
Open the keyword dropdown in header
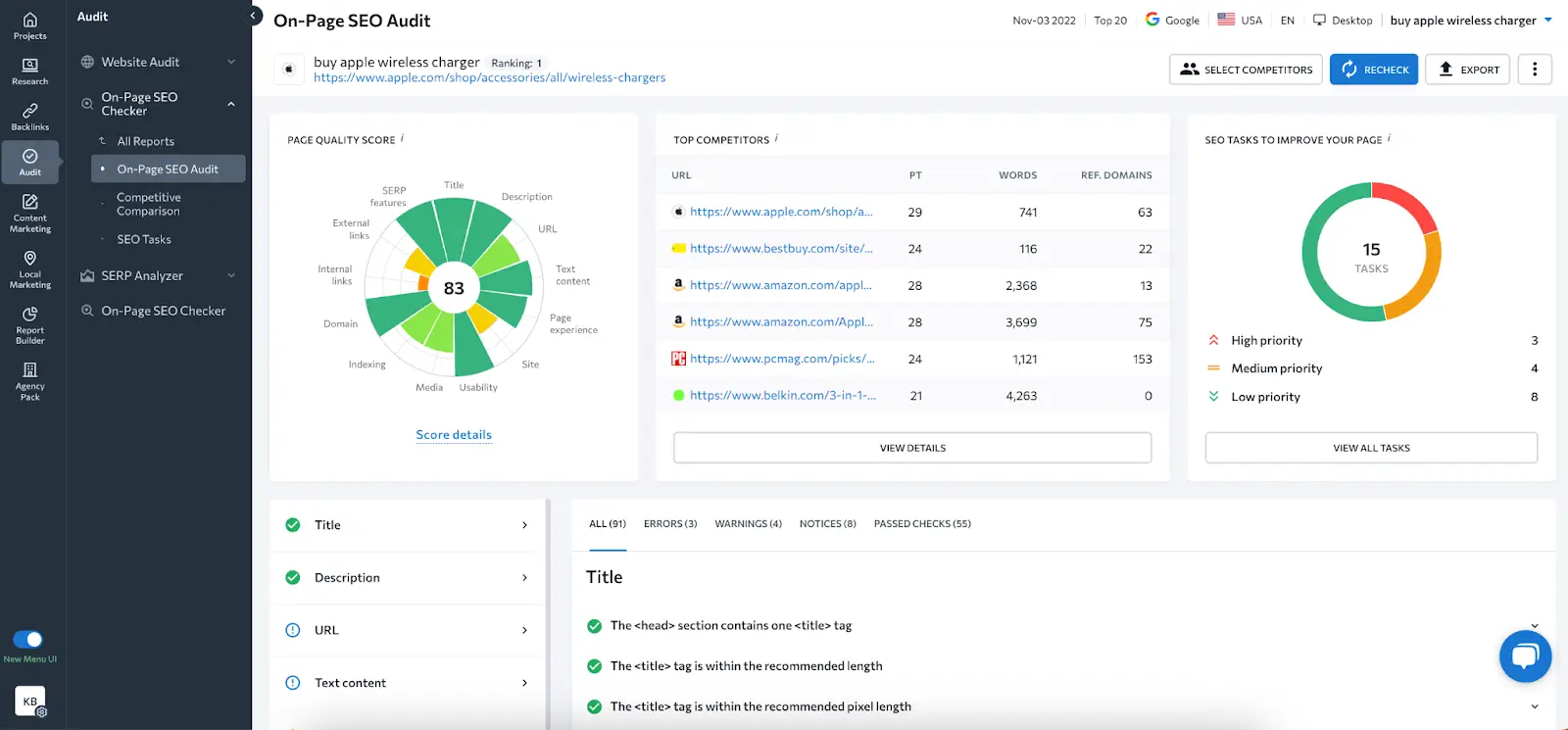click(x=1548, y=20)
